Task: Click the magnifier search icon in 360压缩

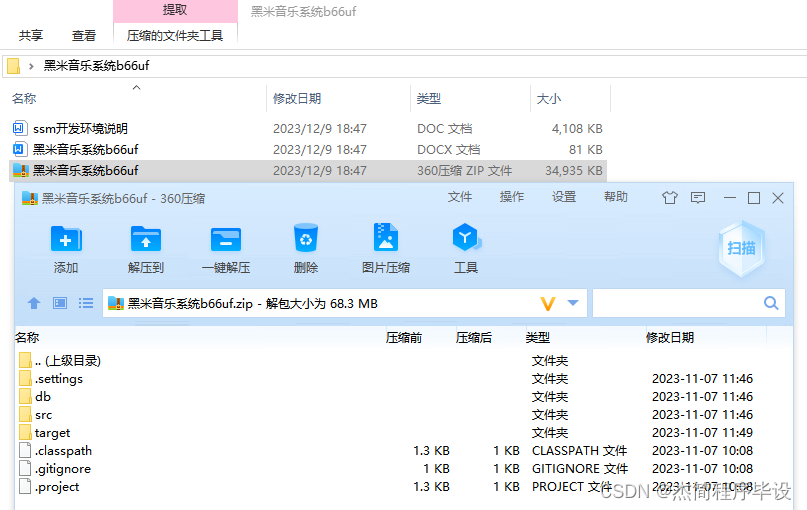Action: (x=771, y=303)
